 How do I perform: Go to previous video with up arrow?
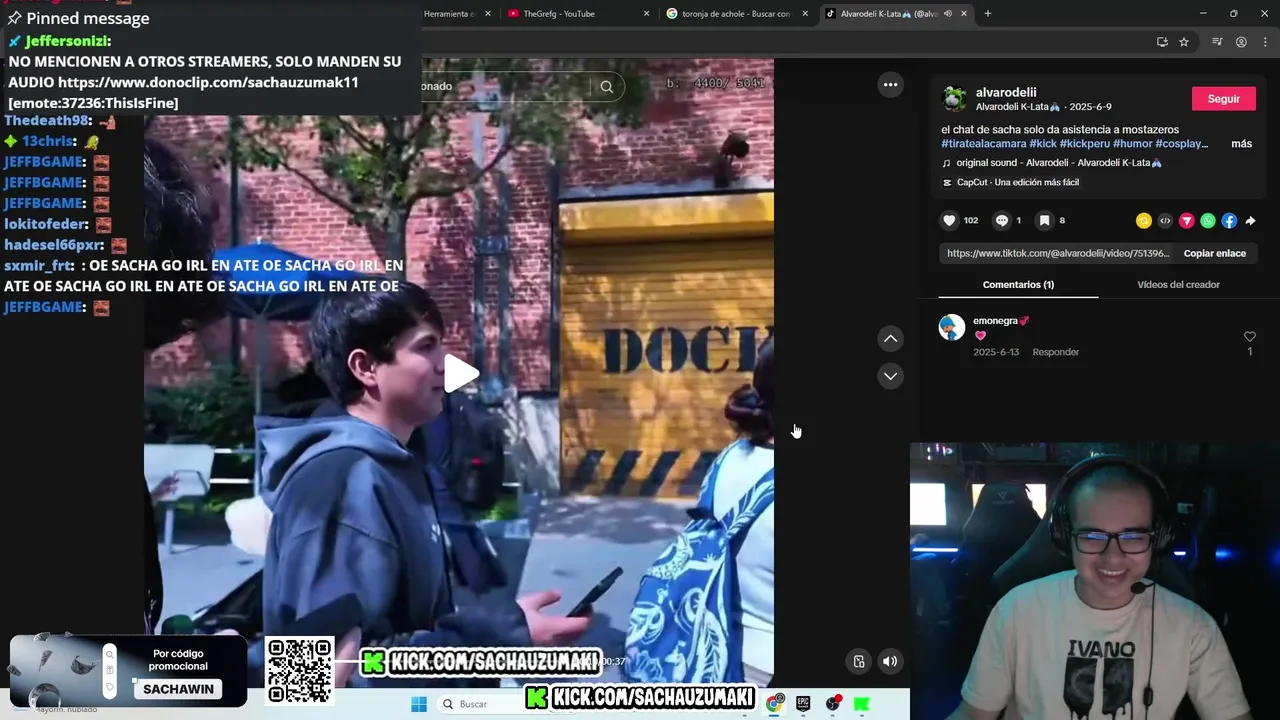pyautogui.click(x=890, y=339)
